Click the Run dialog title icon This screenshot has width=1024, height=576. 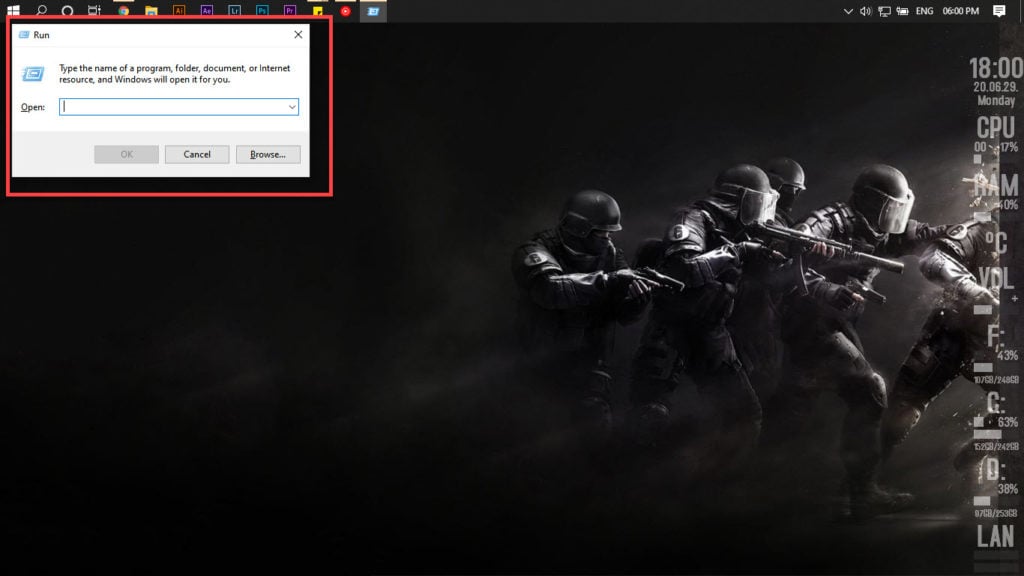(24, 35)
